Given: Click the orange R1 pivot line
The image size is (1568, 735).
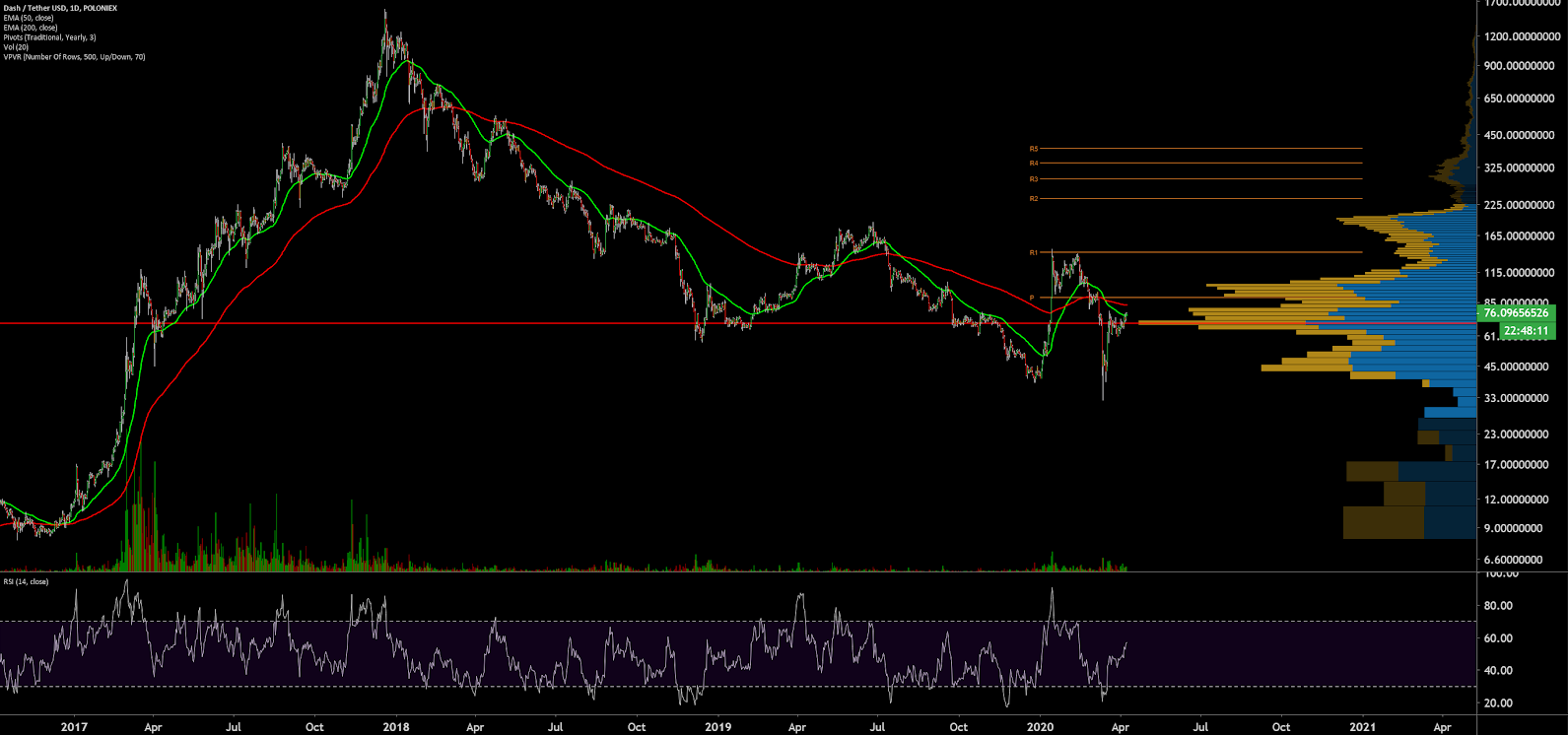Looking at the screenshot, I should pos(1200,253).
